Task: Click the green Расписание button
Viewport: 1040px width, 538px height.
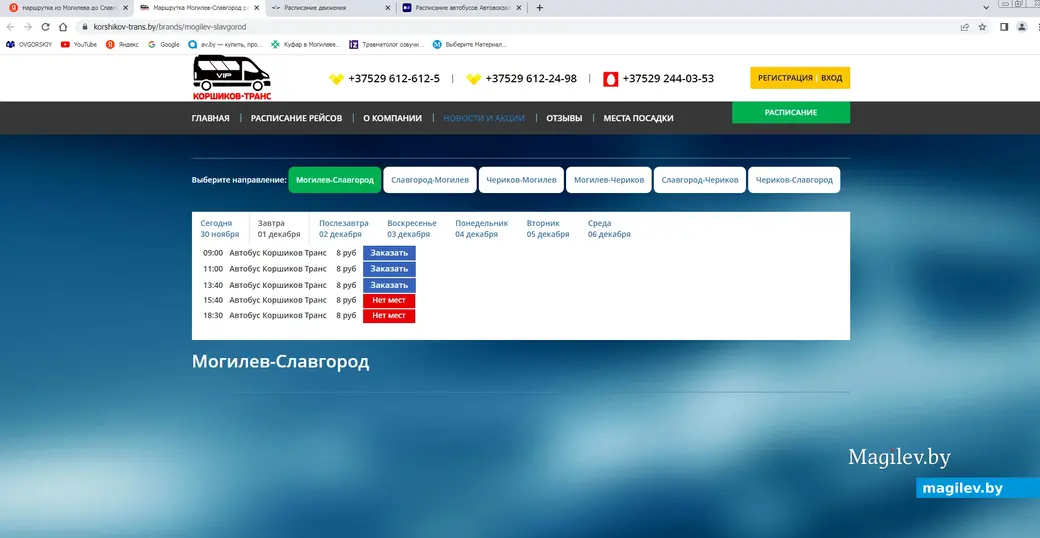Action: pos(790,112)
